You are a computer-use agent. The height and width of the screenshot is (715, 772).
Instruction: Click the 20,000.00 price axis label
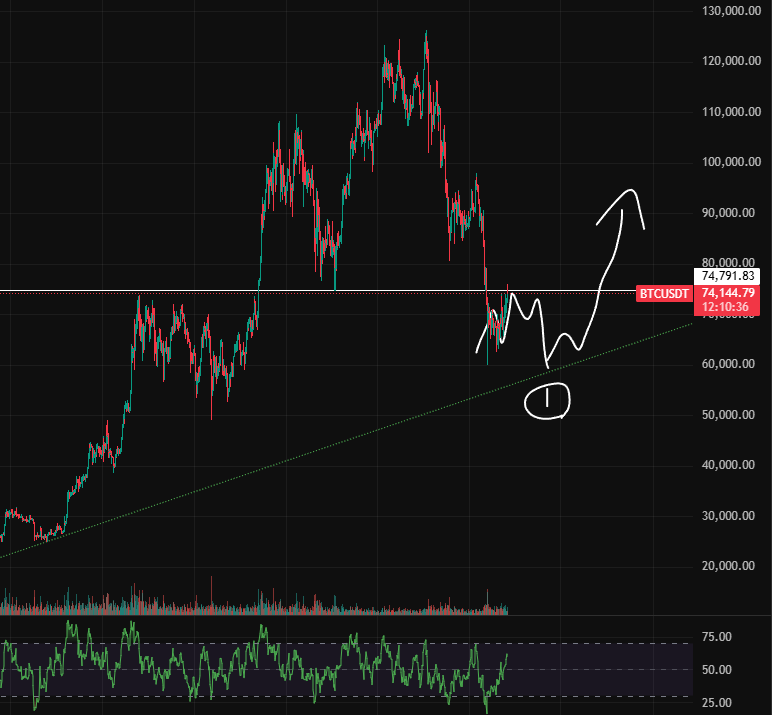click(728, 566)
